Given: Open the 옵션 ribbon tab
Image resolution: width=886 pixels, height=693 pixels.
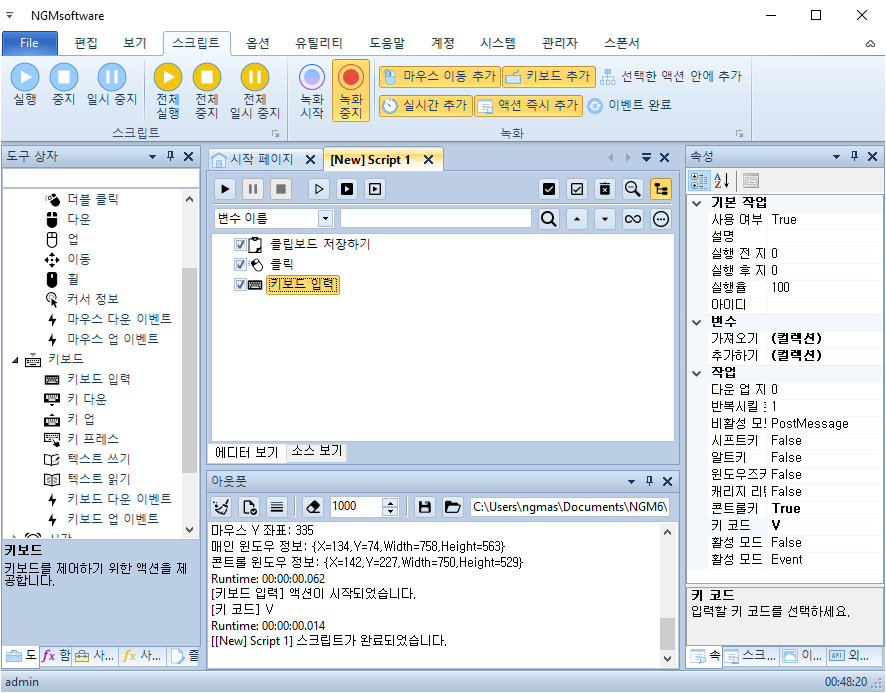Looking at the screenshot, I should (258, 43).
